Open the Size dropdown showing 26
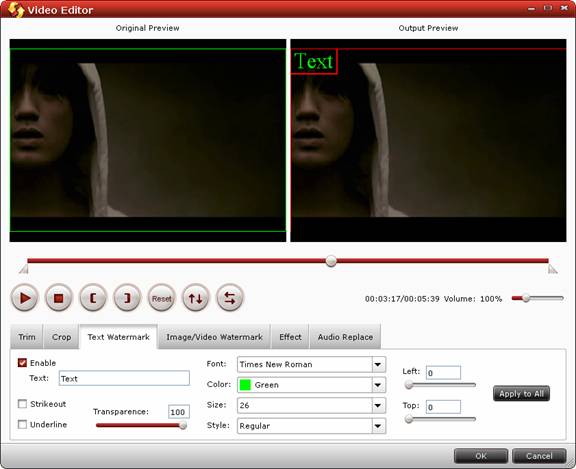This screenshot has width=576, height=469. [x=312, y=405]
